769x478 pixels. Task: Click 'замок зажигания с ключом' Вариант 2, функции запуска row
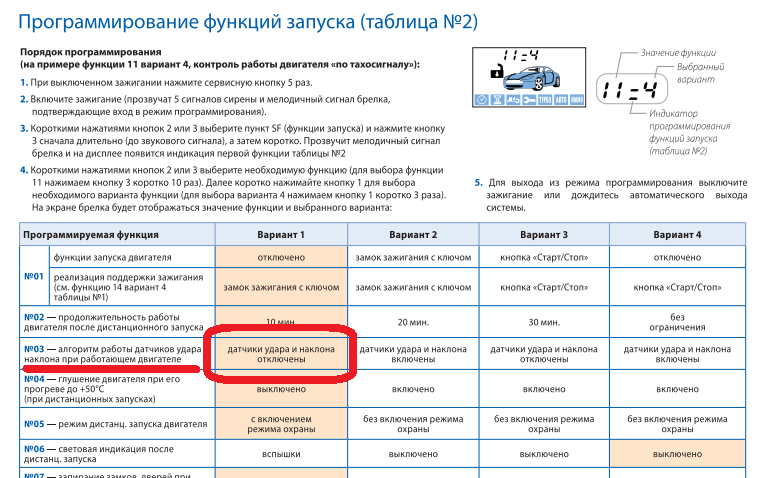pos(413,257)
